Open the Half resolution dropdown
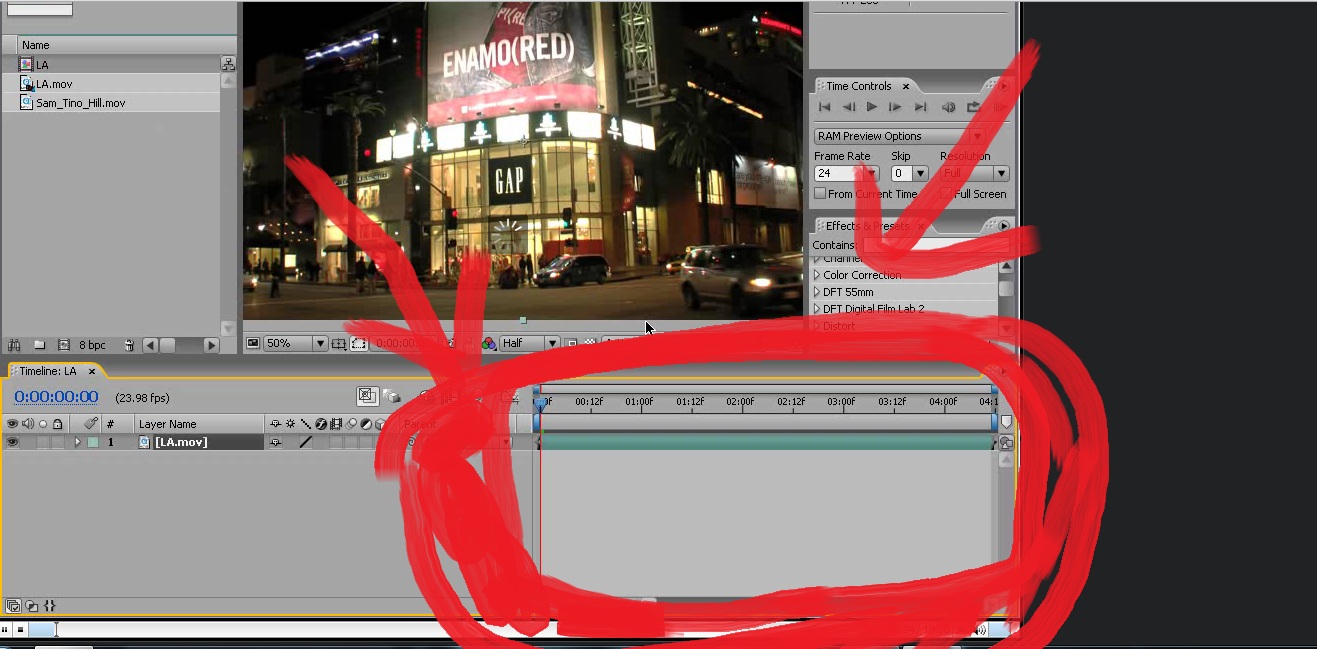The height and width of the screenshot is (649, 1317). [530, 343]
